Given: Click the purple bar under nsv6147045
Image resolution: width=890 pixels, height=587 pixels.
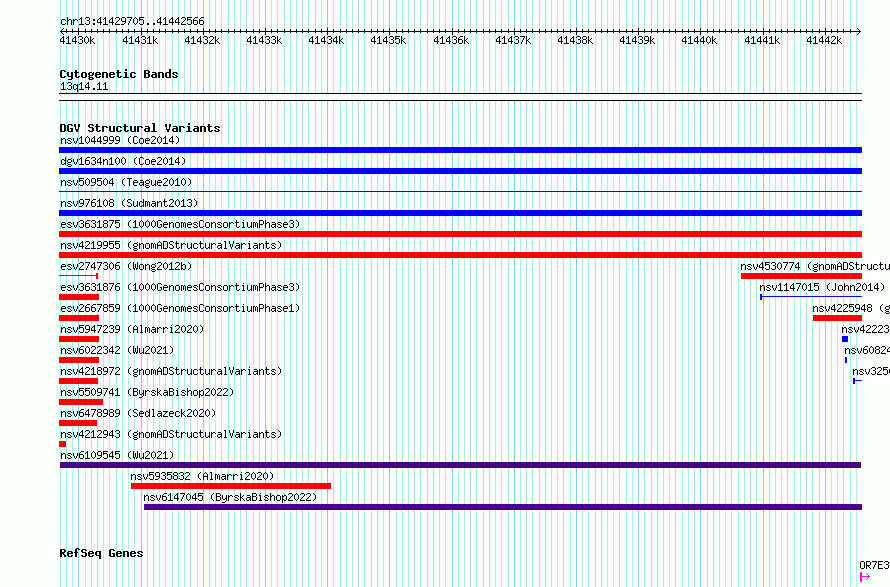Looking at the screenshot, I should pyautogui.click(x=503, y=507).
